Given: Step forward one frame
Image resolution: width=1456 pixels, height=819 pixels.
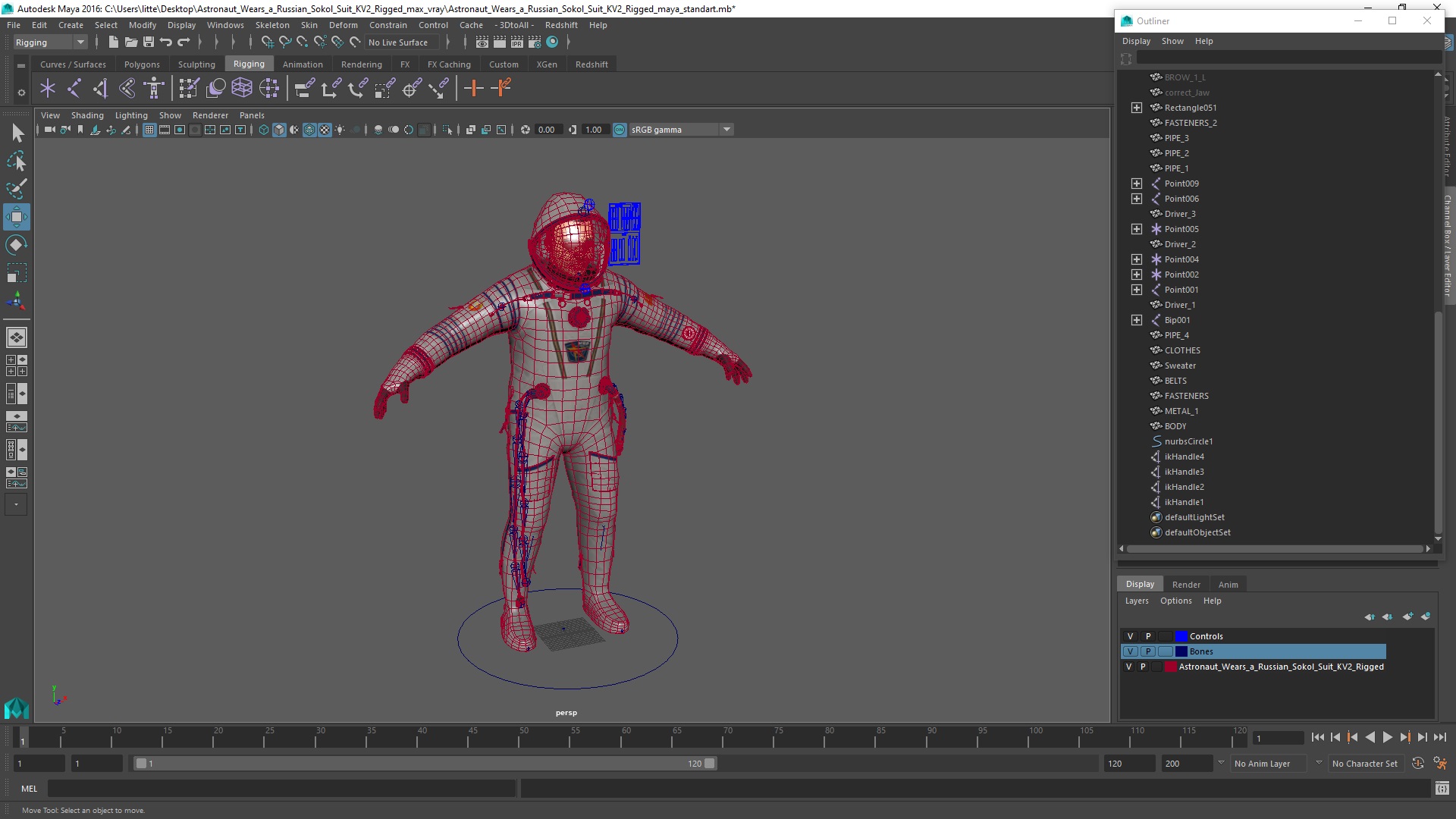Looking at the screenshot, I should 1422,737.
